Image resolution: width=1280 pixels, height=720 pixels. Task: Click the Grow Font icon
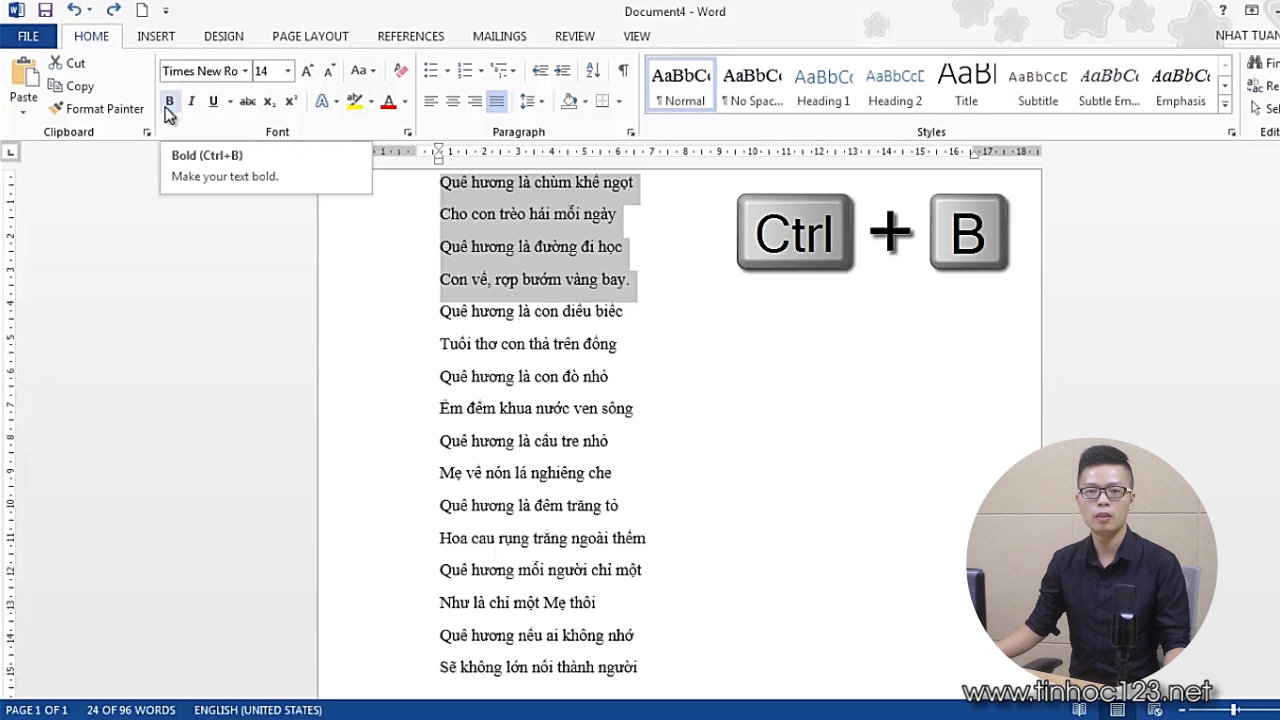point(307,71)
